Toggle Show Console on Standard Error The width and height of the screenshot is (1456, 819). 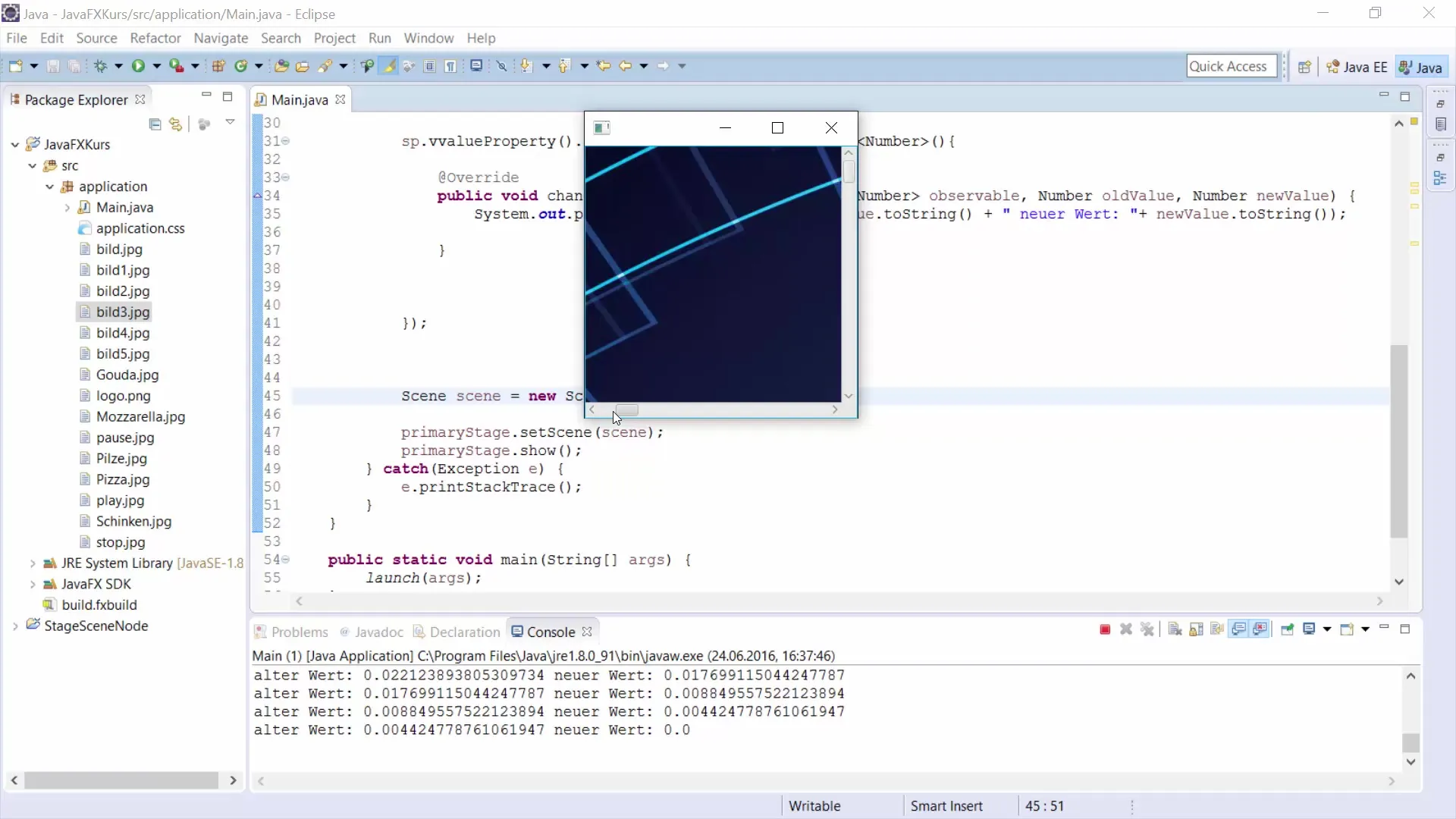(x=1260, y=629)
